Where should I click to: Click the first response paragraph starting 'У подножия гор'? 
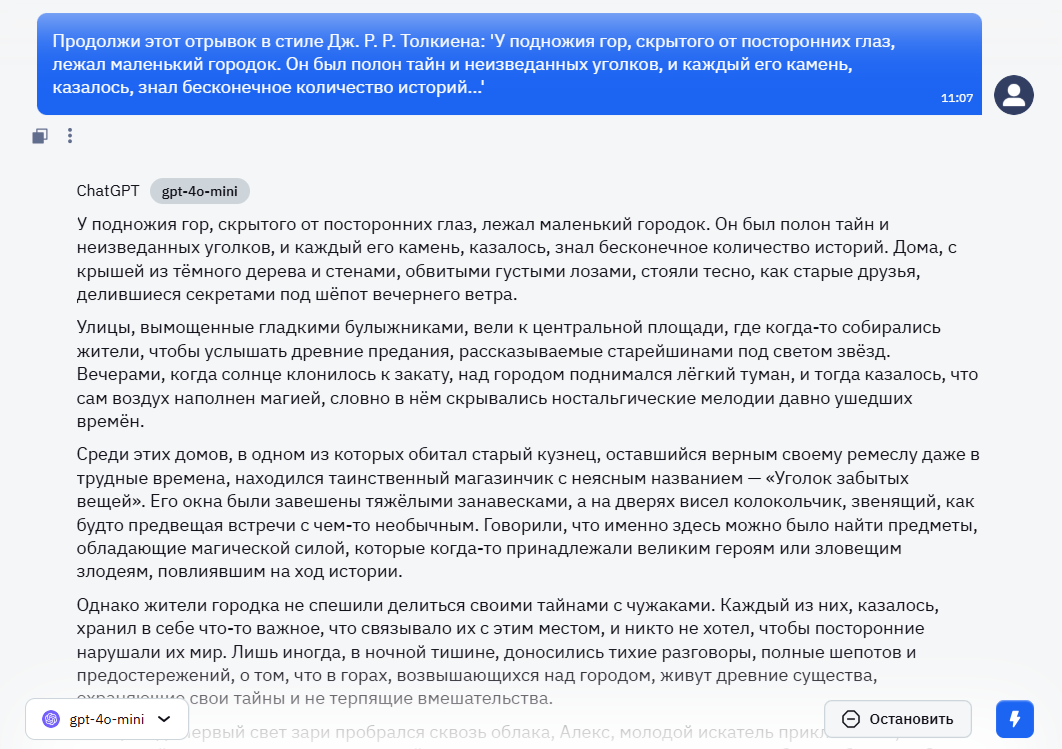pos(516,259)
